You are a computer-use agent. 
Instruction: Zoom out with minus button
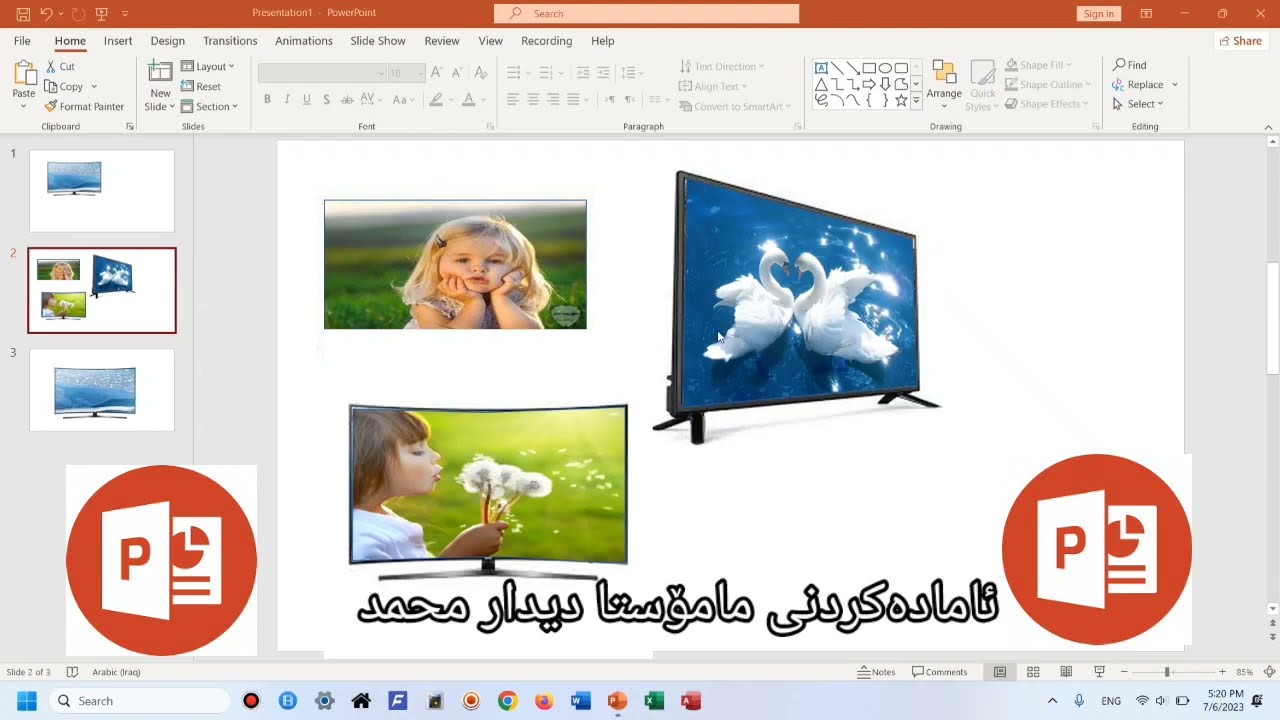point(1124,672)
